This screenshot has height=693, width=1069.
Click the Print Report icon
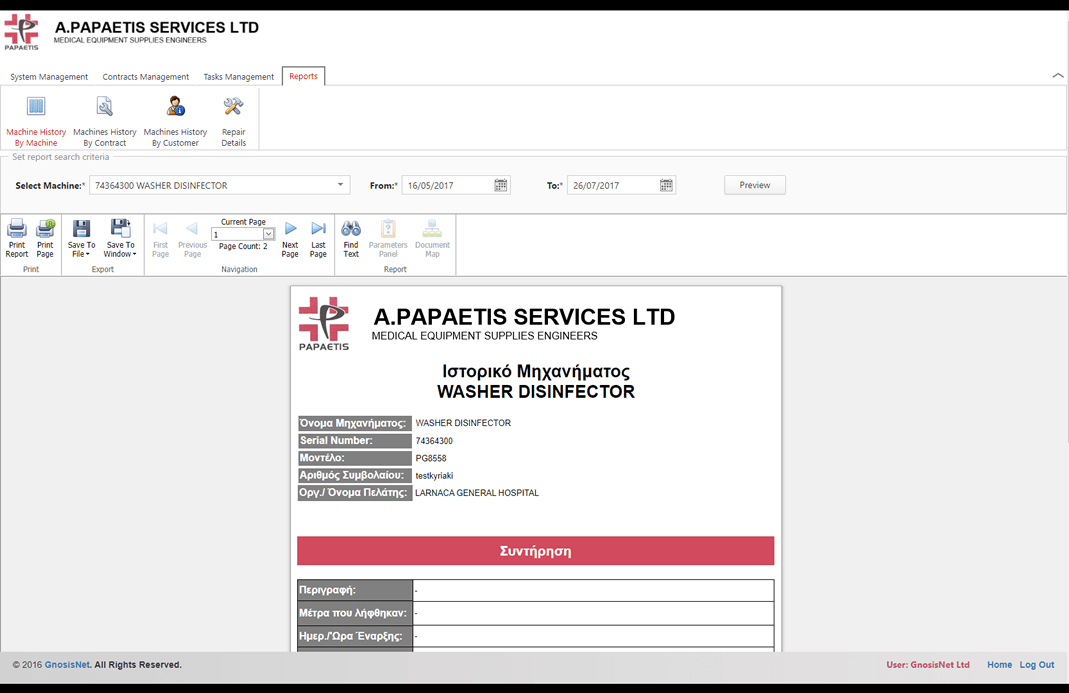[17, 238]
